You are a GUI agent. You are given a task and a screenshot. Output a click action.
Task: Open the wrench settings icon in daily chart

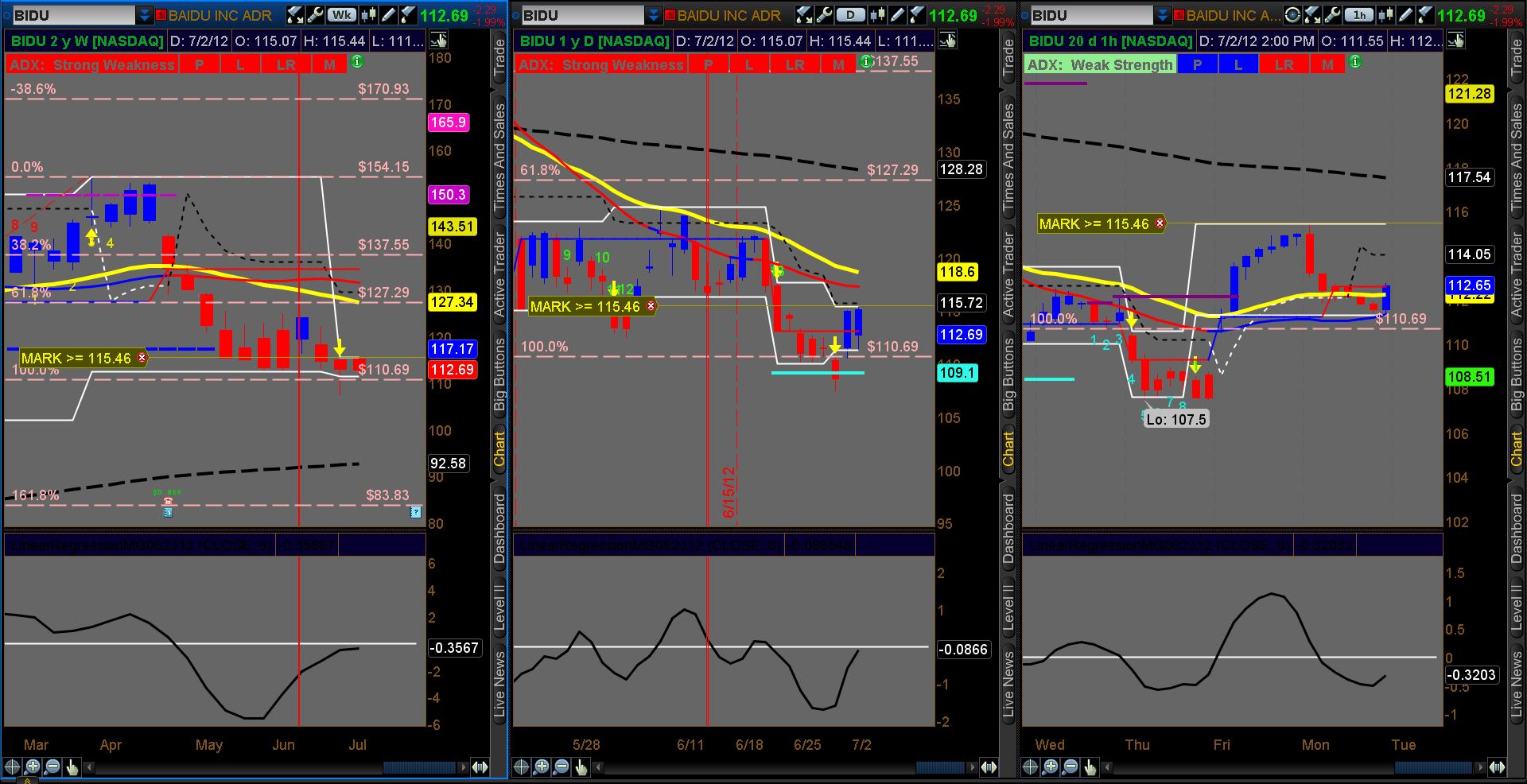(x=824, y=14)
